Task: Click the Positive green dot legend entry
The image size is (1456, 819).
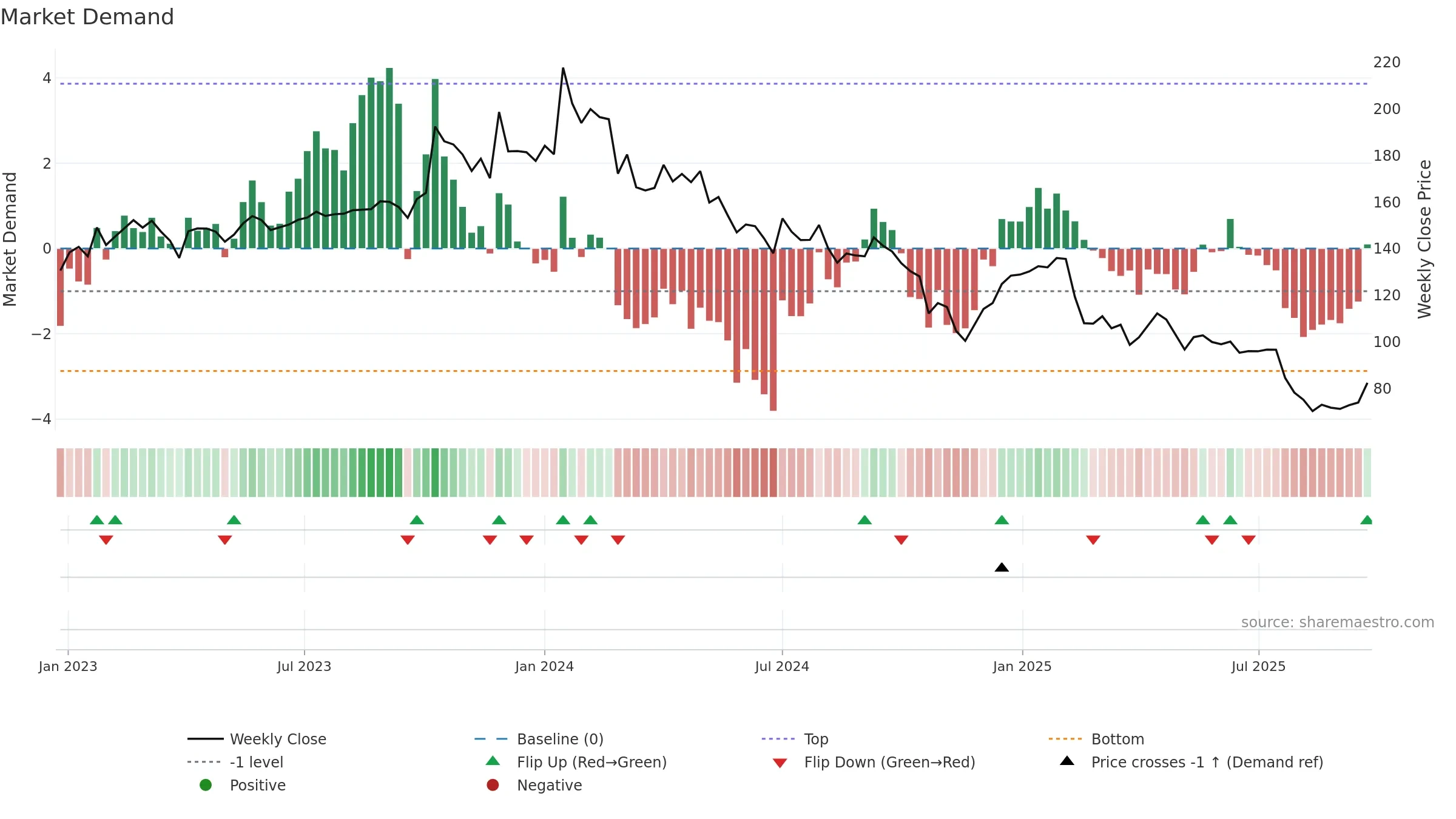Action: pos(242,785)
